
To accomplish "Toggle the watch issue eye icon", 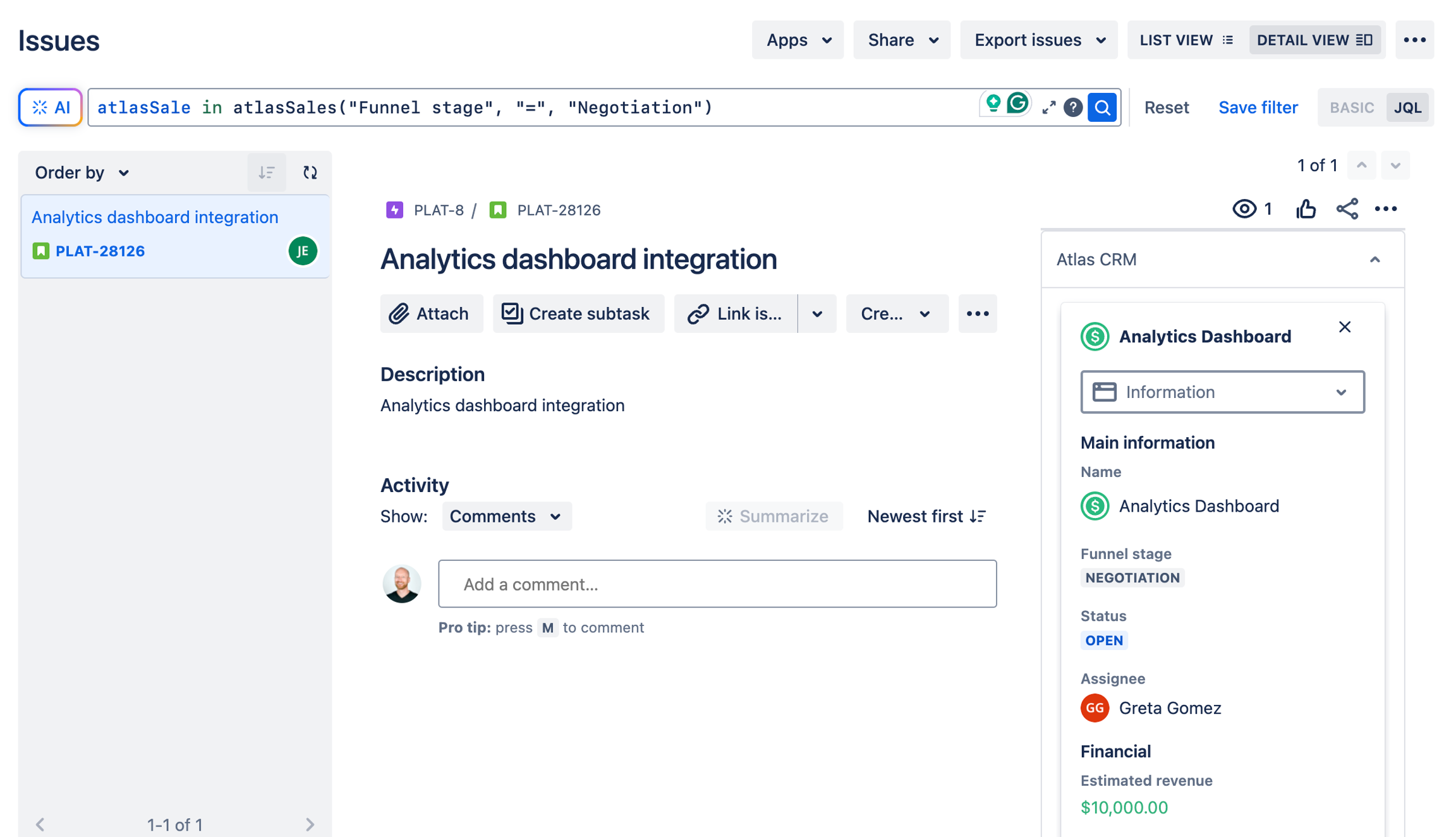I will click(1244, 209).
